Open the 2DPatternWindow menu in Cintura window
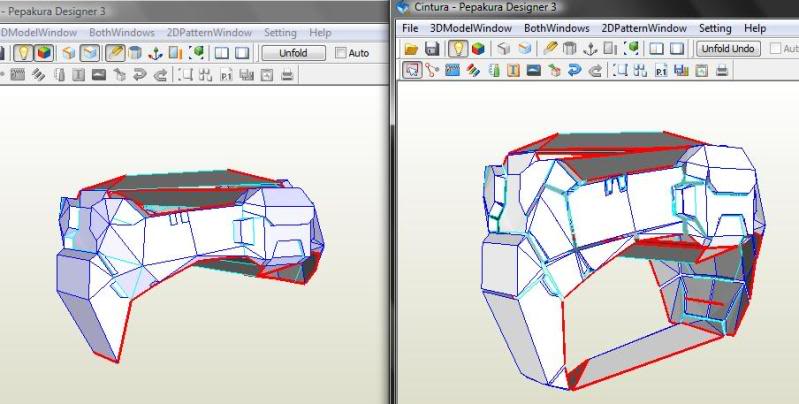 (x=644, y=29)
